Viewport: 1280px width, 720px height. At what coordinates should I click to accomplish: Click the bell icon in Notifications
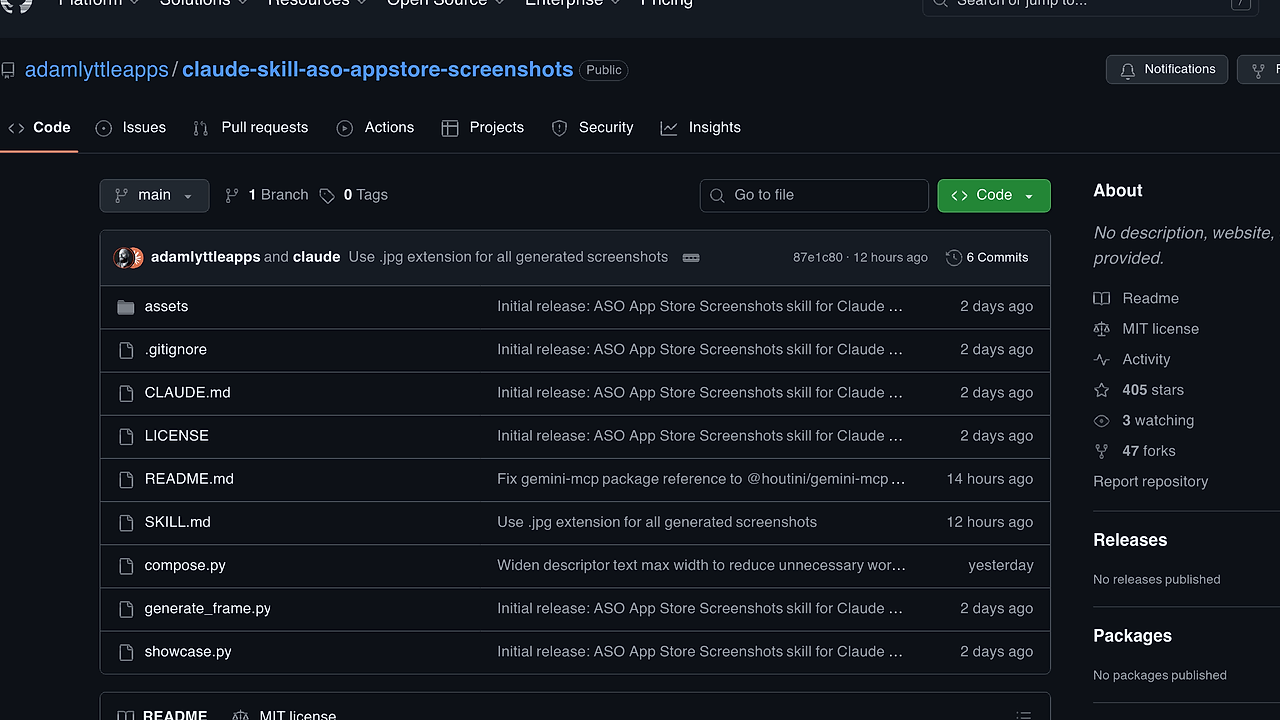pyautogui.click(x=1128, y=70)
